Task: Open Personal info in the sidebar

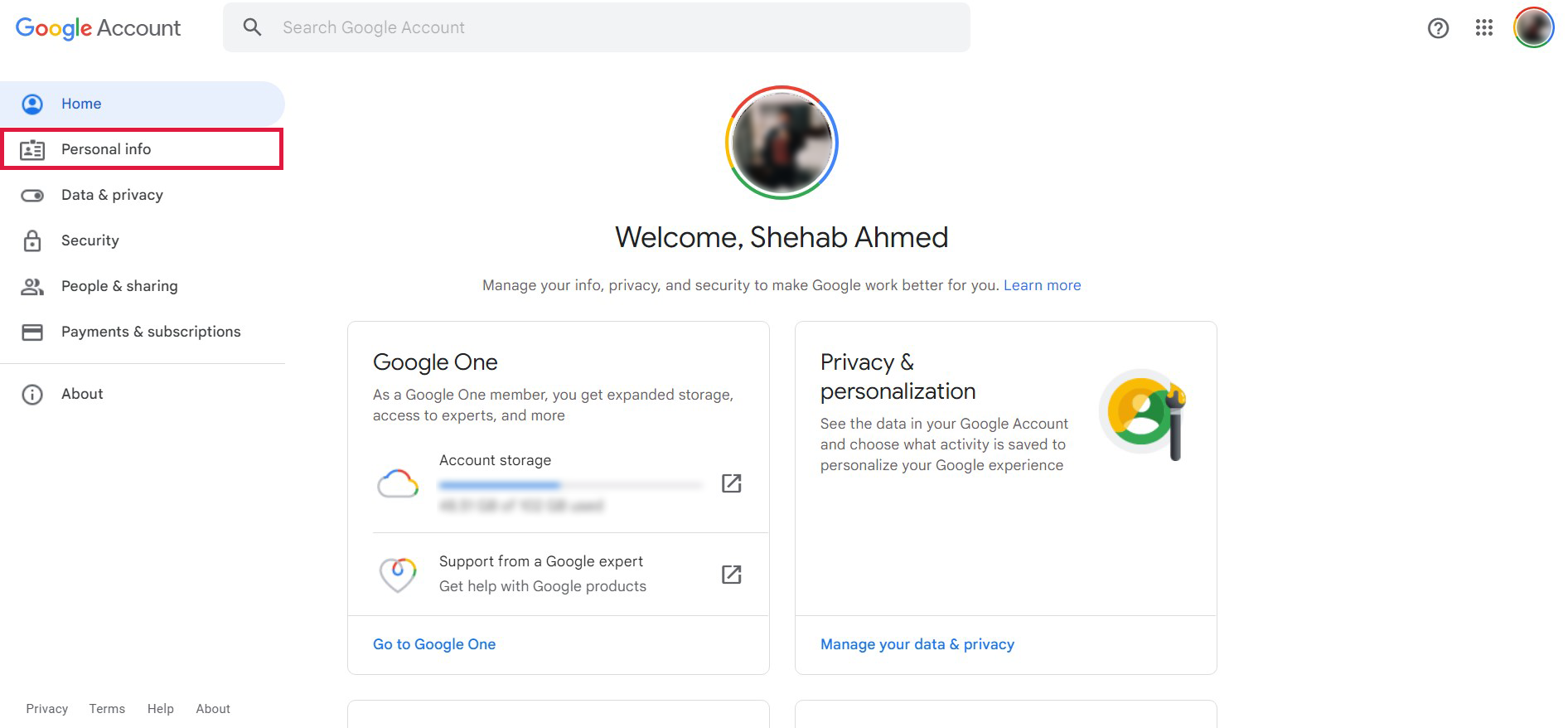Action: click(x=142, y=149)
